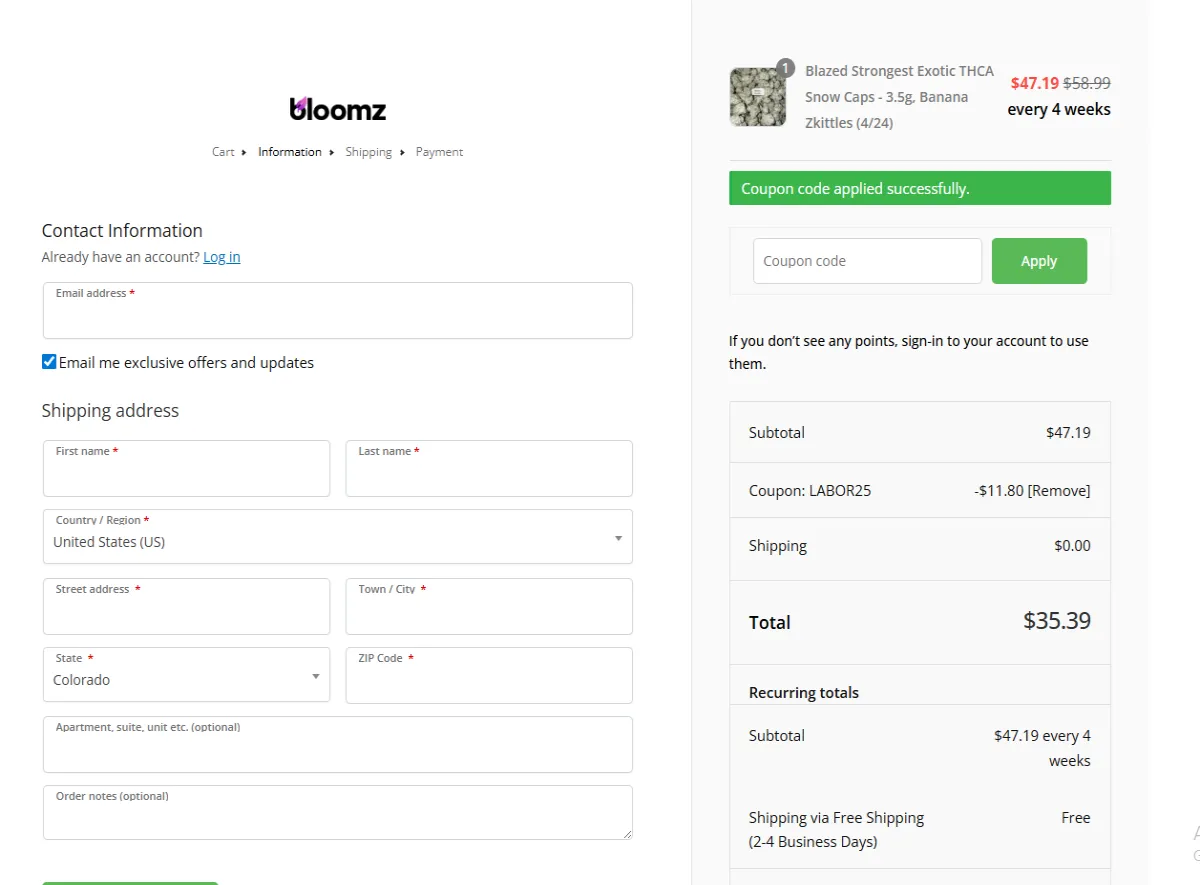
Task: Open the Country / Region dropdown
Action: pos(337,538)
